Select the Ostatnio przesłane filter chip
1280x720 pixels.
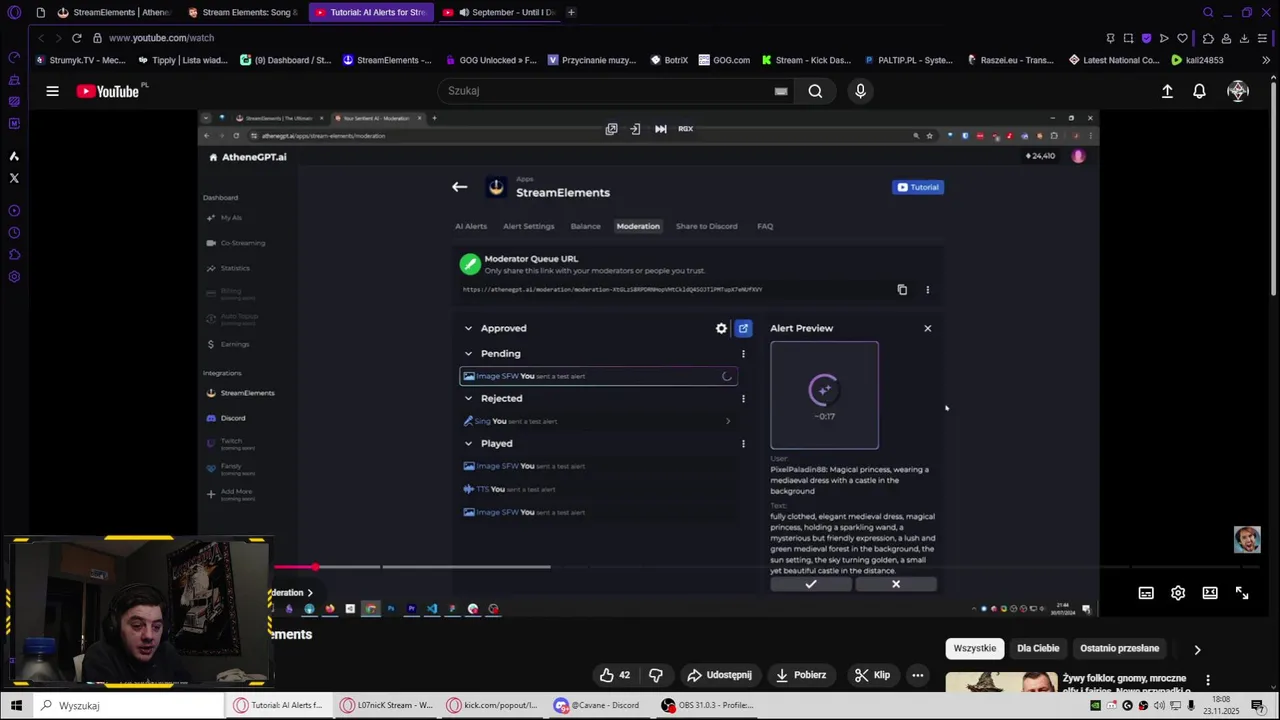[x=1119, y=648]
